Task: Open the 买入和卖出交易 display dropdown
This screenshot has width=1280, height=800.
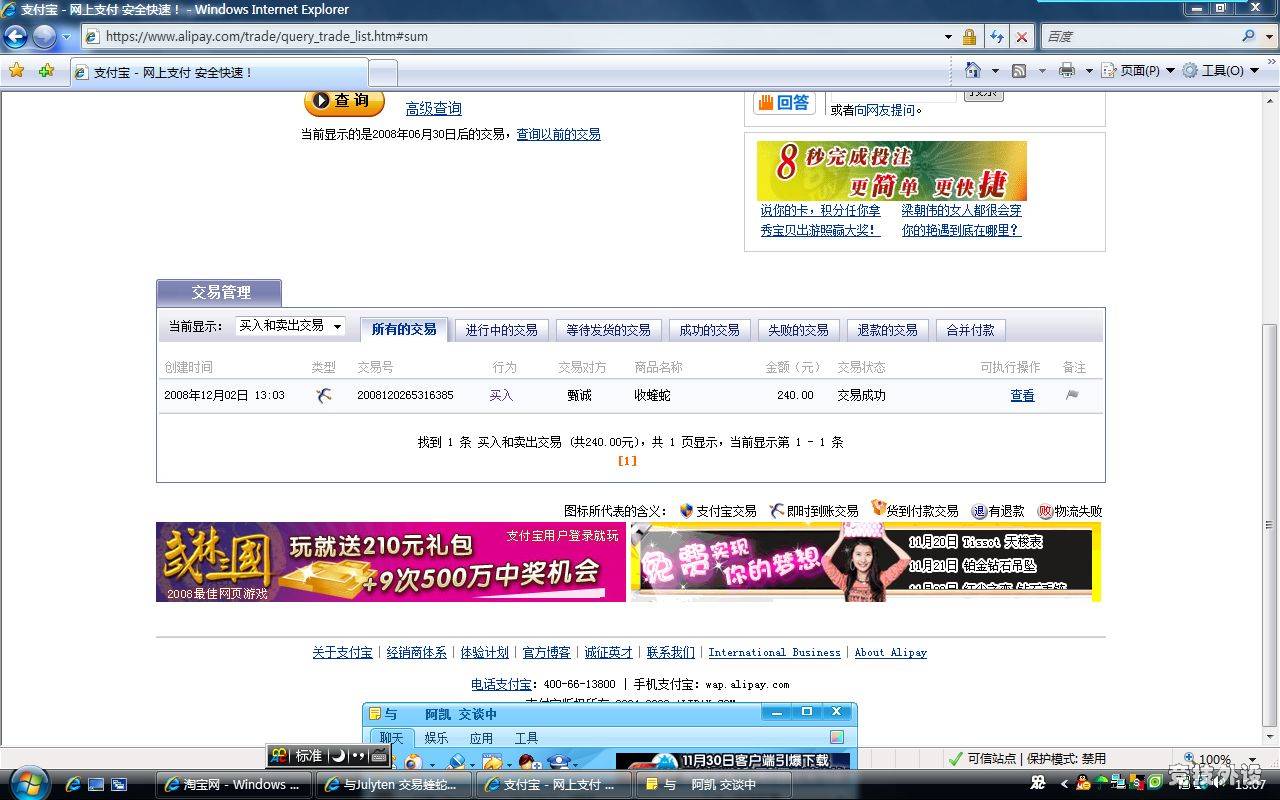Action: (x=290, y=326)
